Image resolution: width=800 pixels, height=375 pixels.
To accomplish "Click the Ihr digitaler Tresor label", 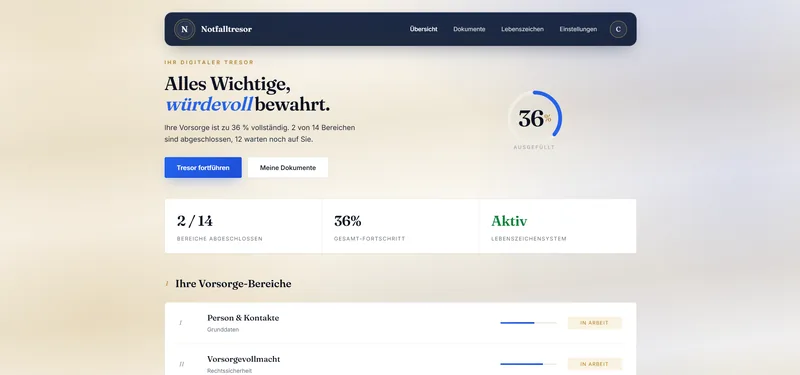I will pyautogui.click(x=209, y=62).
